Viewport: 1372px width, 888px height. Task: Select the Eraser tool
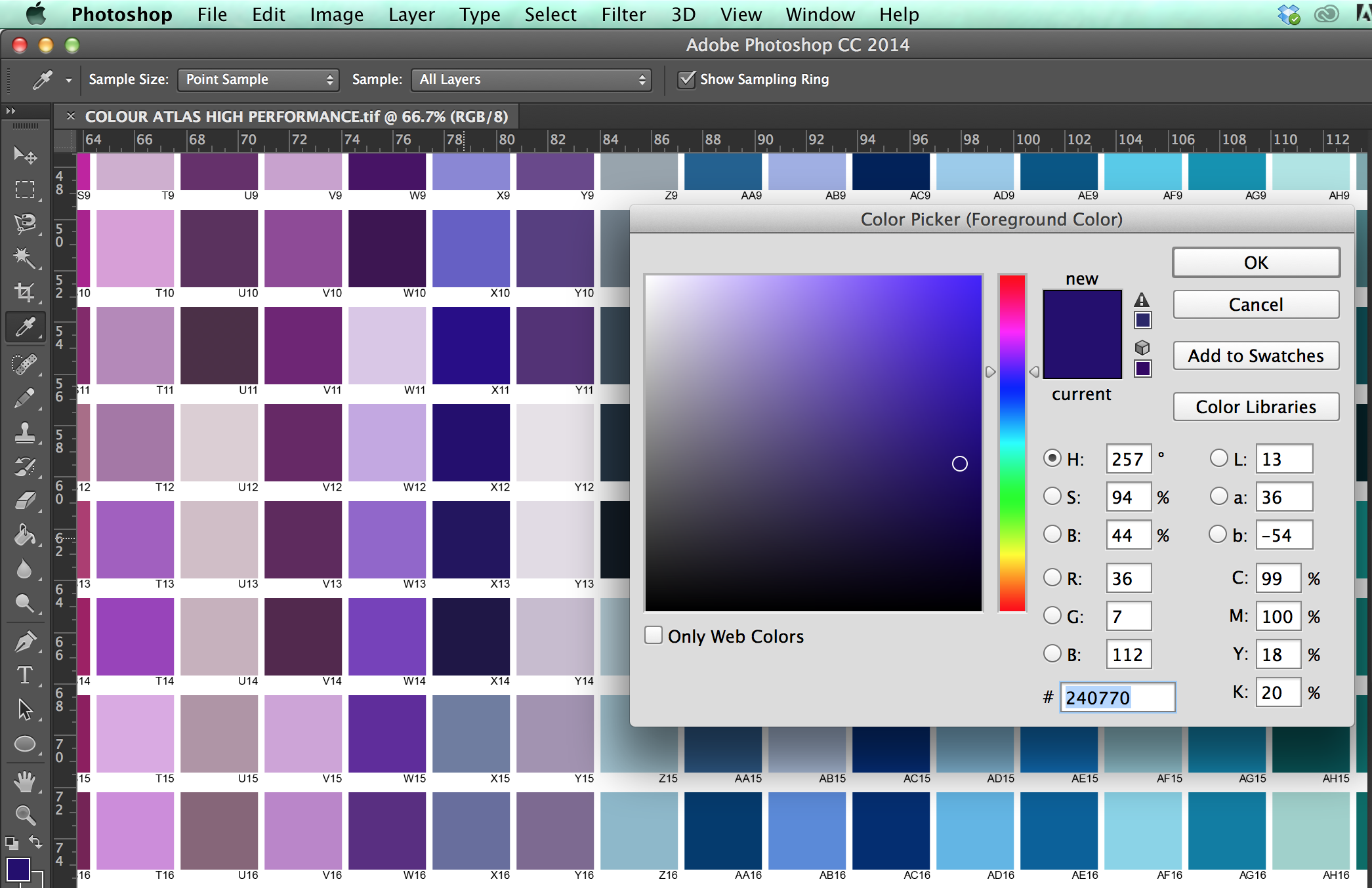pyautogui.click(x=25, y=501)
